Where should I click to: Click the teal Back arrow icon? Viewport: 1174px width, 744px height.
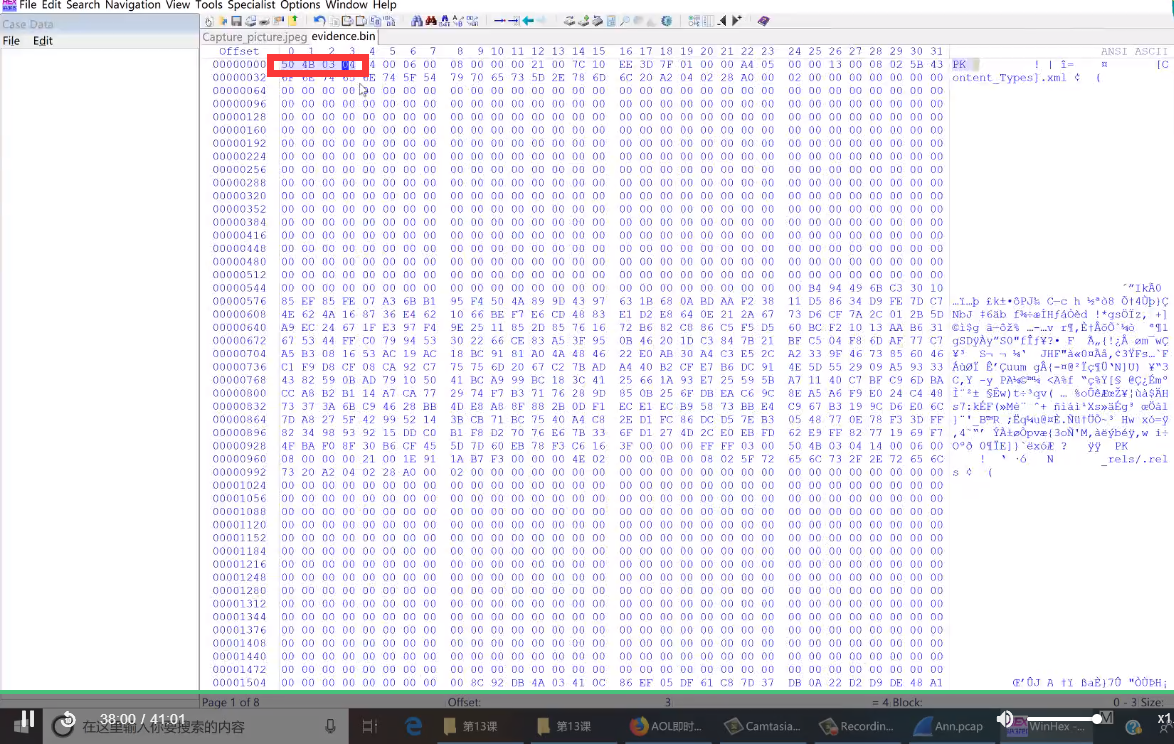pyautogui.click(x=528, y=21)
